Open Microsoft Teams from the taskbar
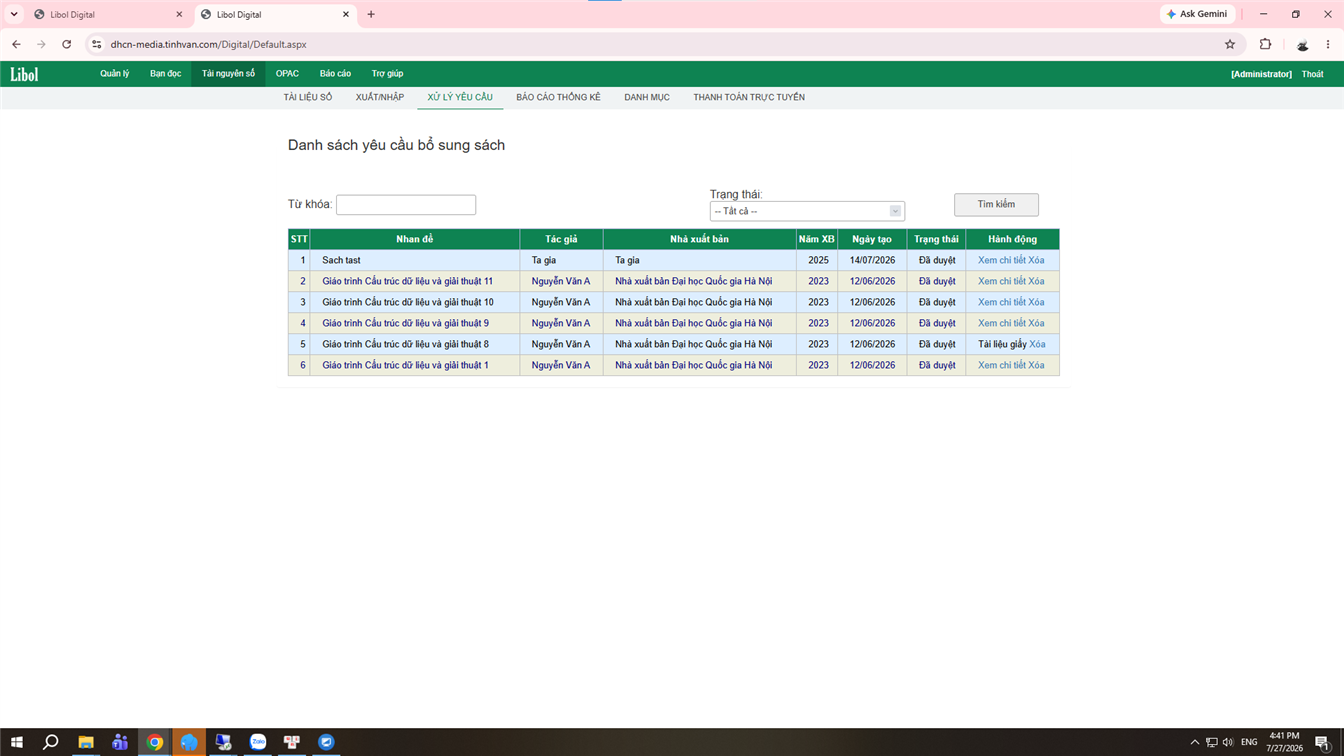This screenshot has height=756, width=1344. click(x=120, y=742)
